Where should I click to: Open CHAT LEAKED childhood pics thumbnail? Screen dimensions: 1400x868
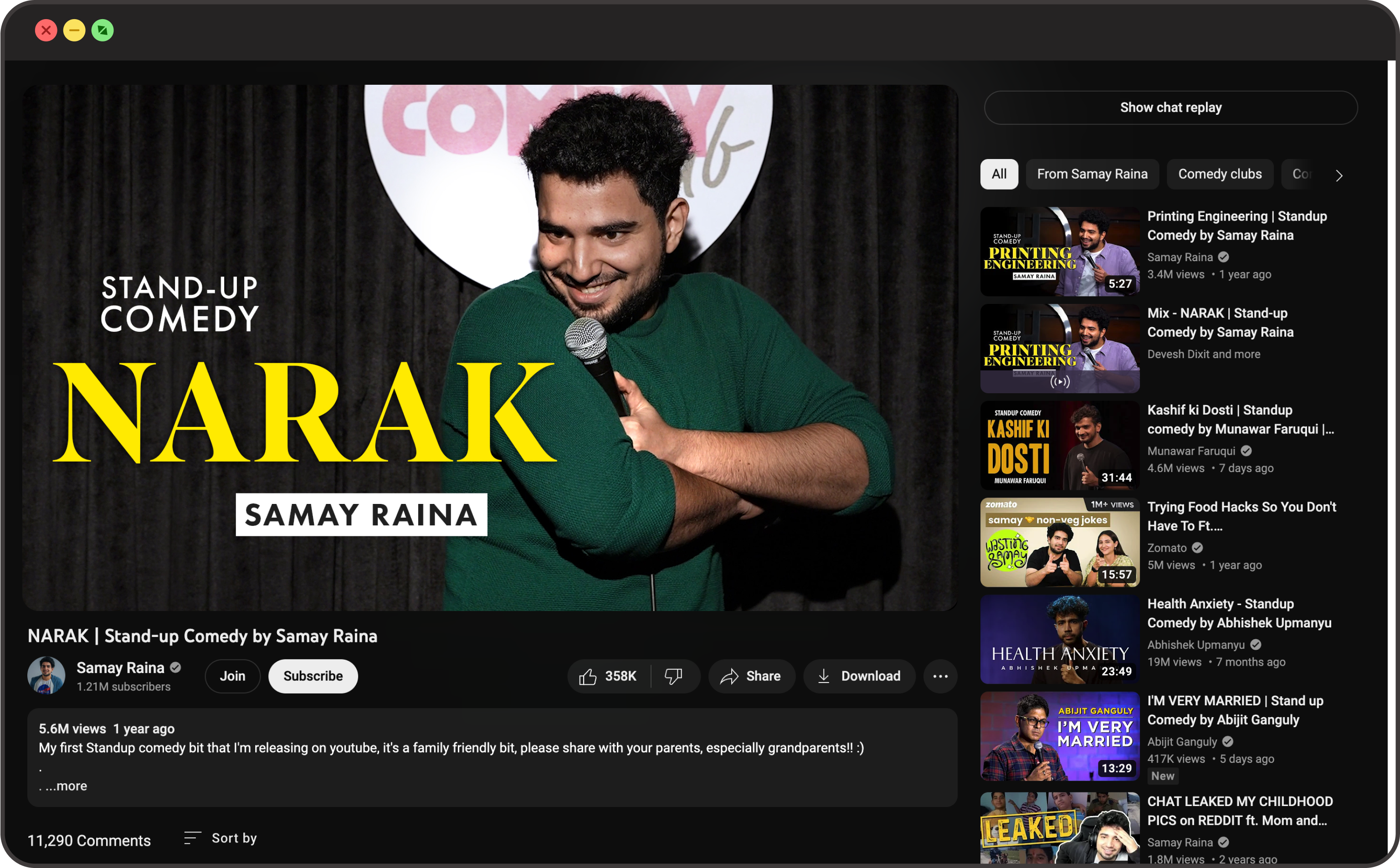1060,828
